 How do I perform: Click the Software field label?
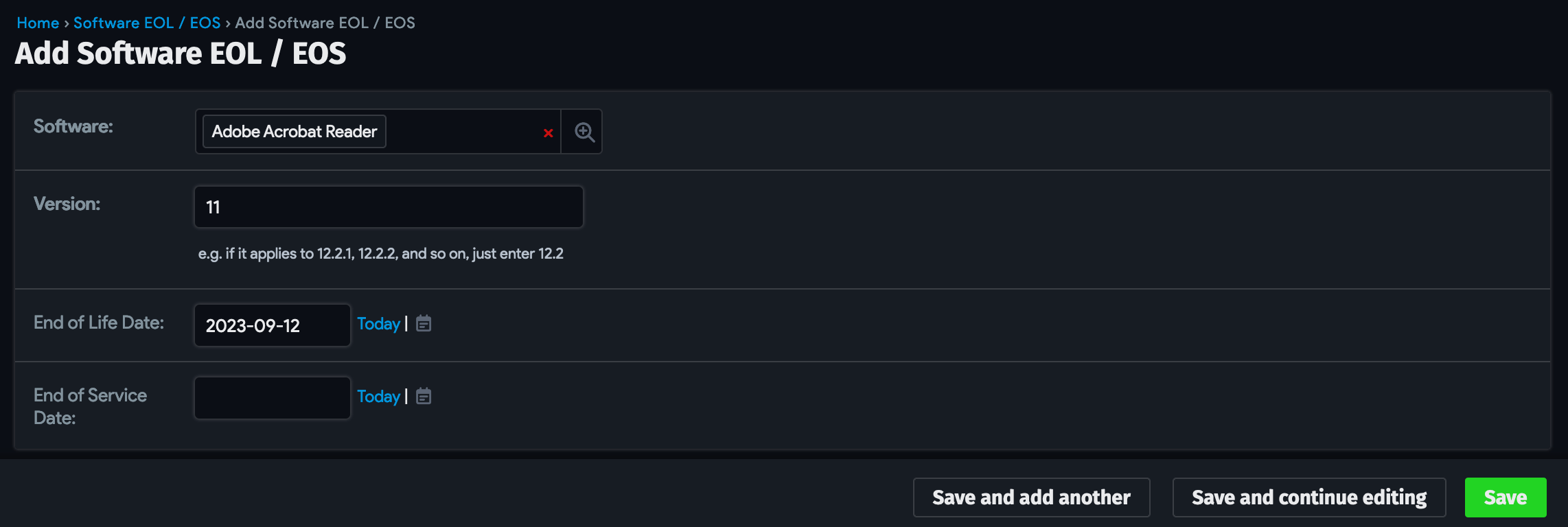click(73, 126)
